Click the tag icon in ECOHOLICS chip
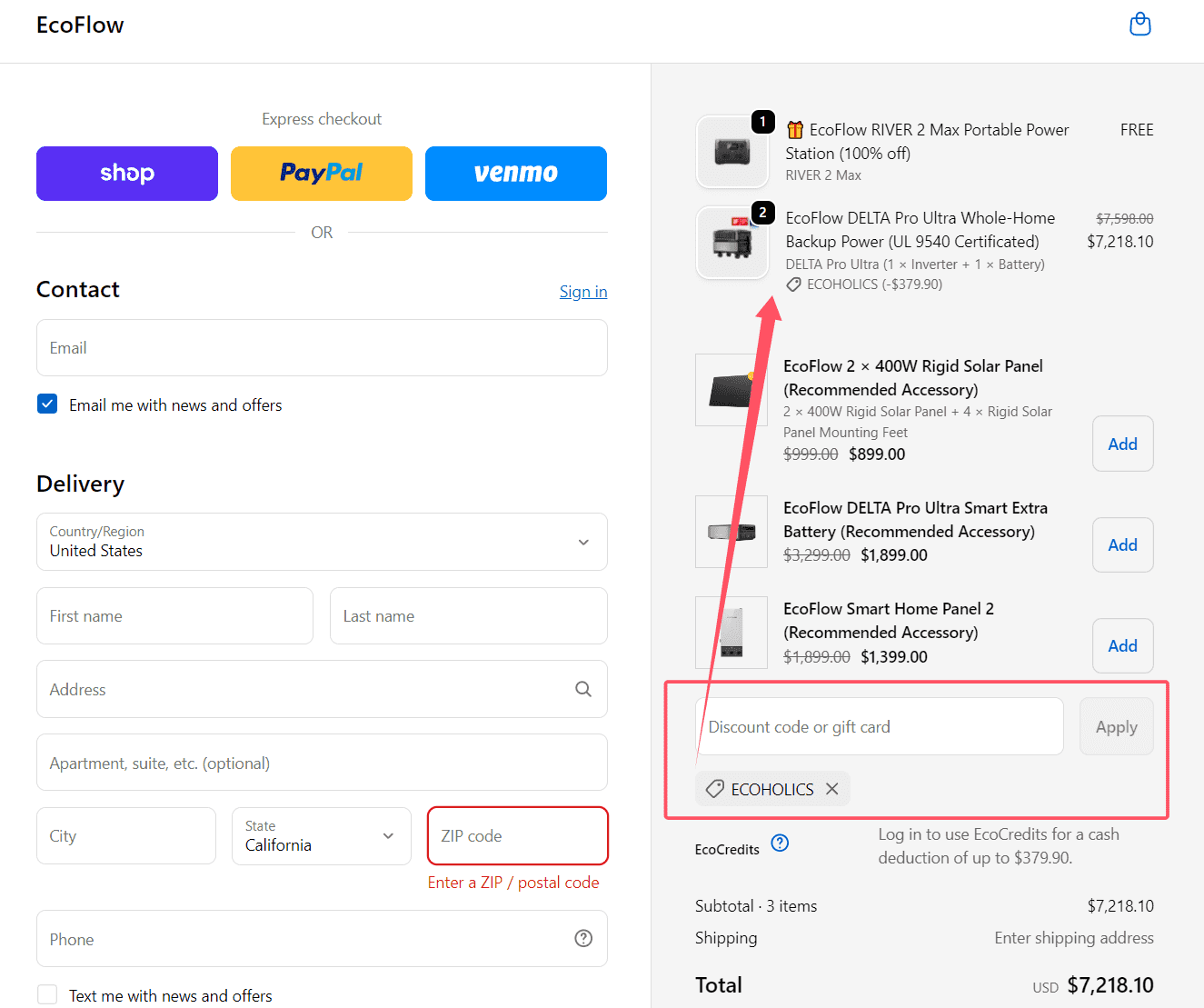This screenshot has height=1008, width=1204. pyautogui.click(x=715, y=789)
